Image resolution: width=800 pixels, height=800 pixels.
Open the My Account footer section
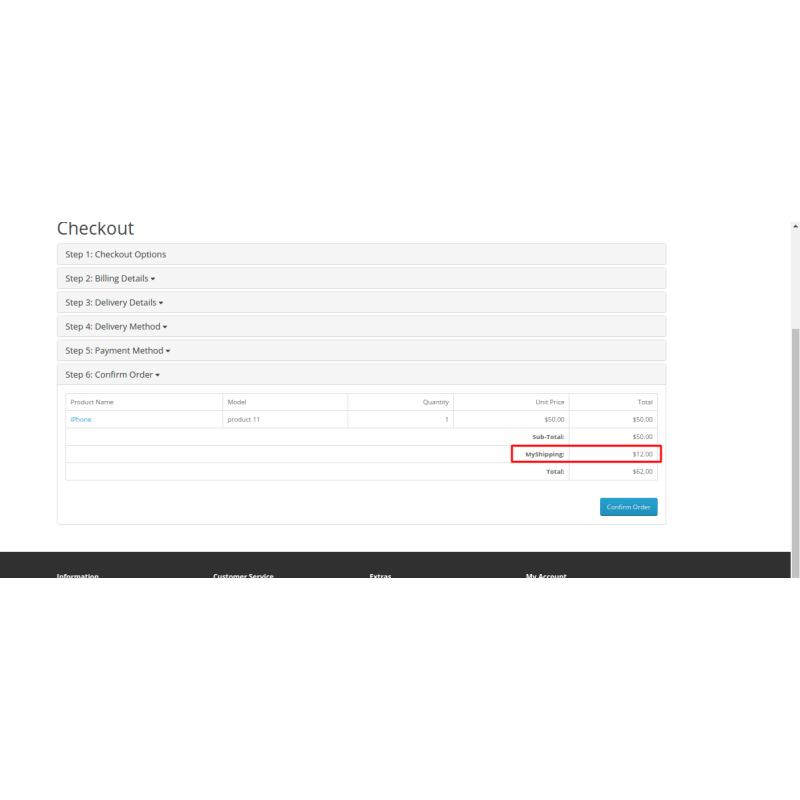[x=545, y=576]
